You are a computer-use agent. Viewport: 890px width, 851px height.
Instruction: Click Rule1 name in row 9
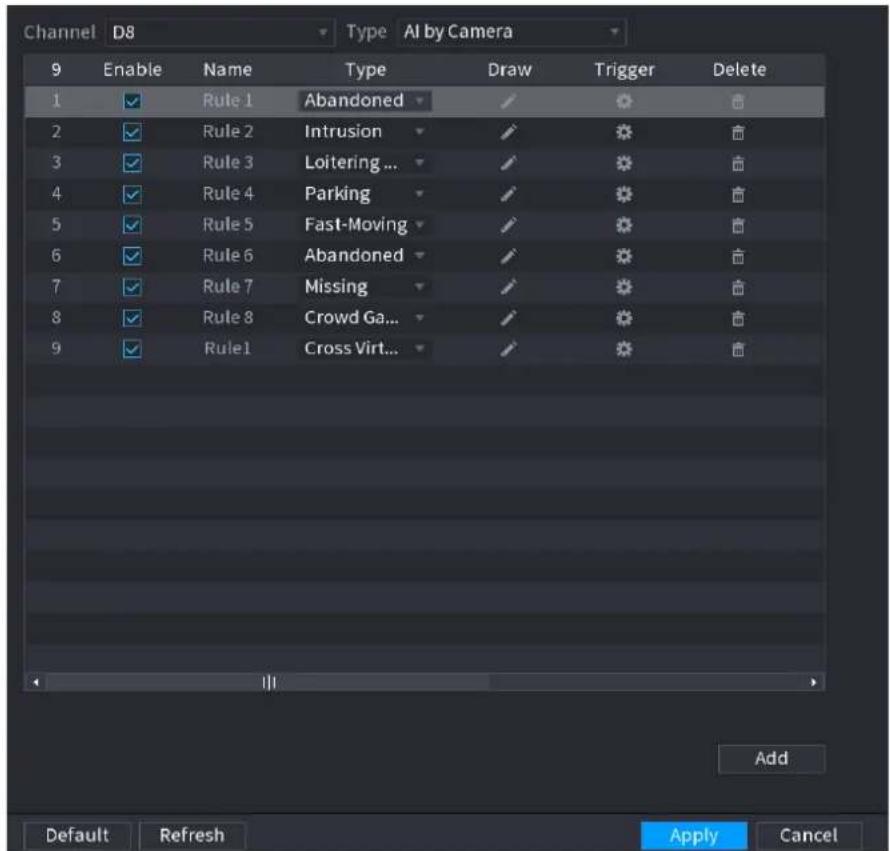click(x=228, y=349)
